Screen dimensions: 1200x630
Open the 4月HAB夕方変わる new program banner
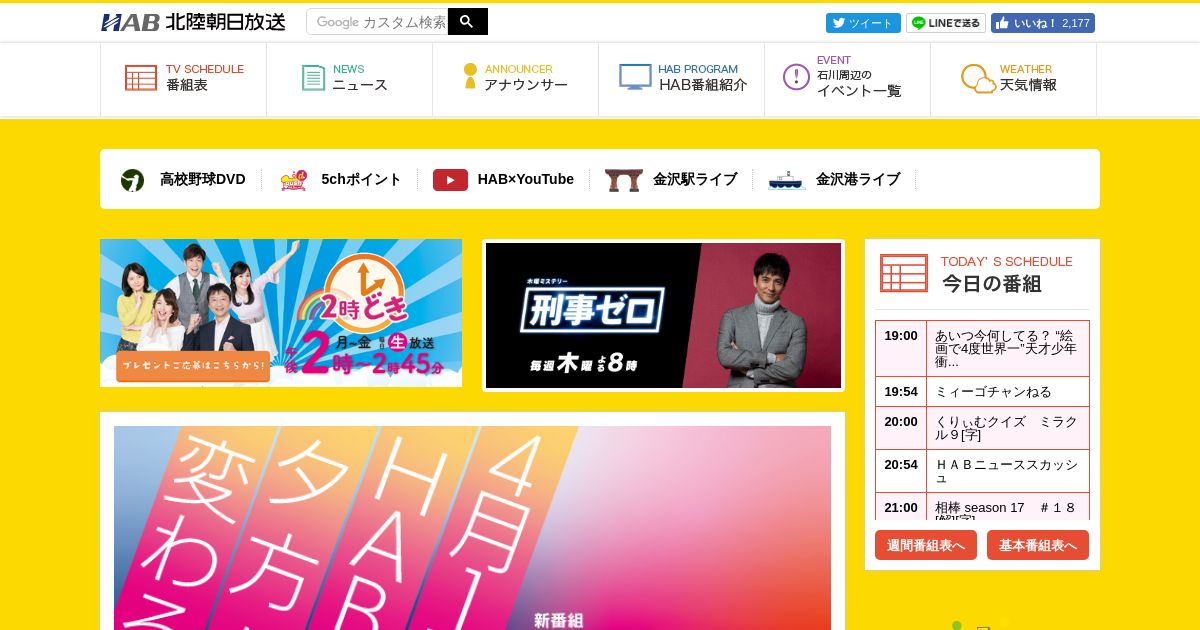[x=472, y=528]
